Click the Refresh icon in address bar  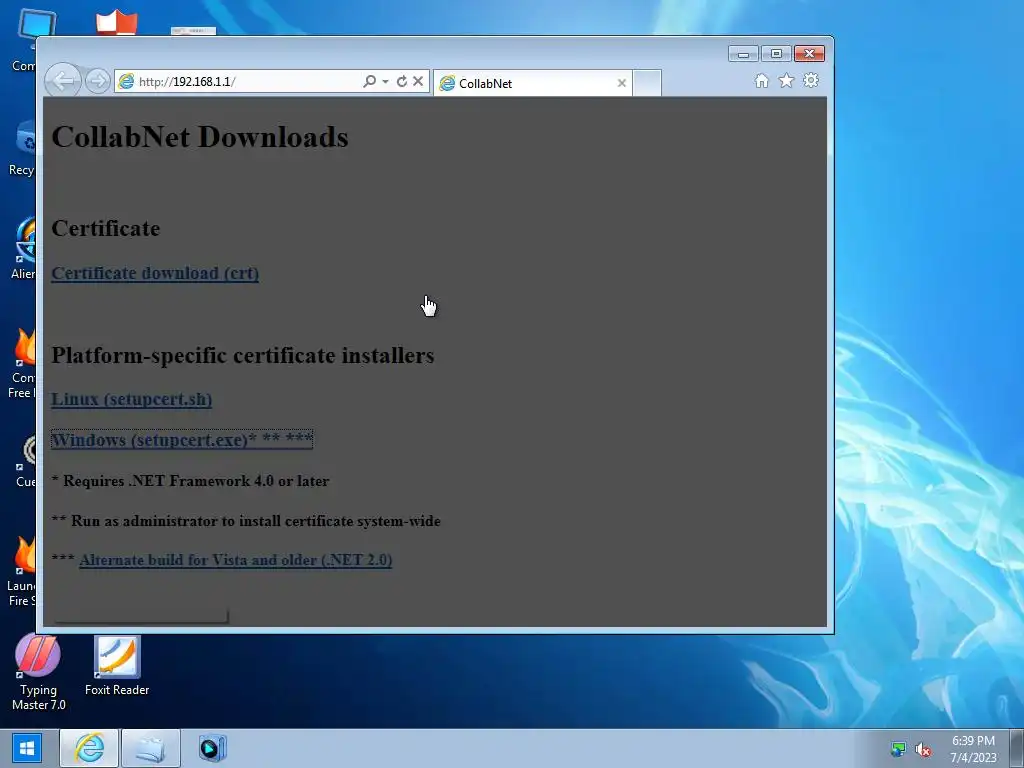(402, 81)
